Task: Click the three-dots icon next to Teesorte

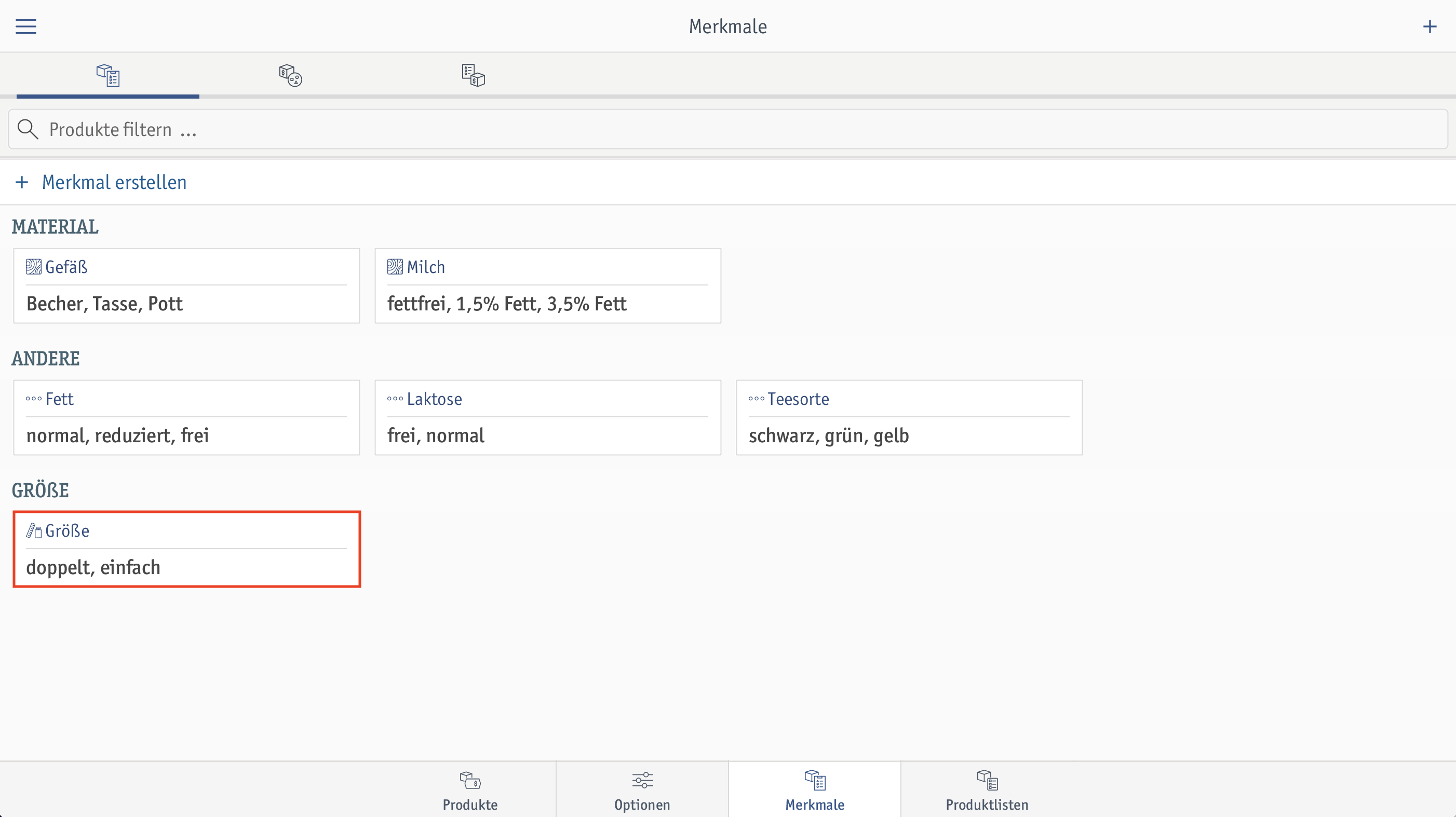Action: [756, 399]
